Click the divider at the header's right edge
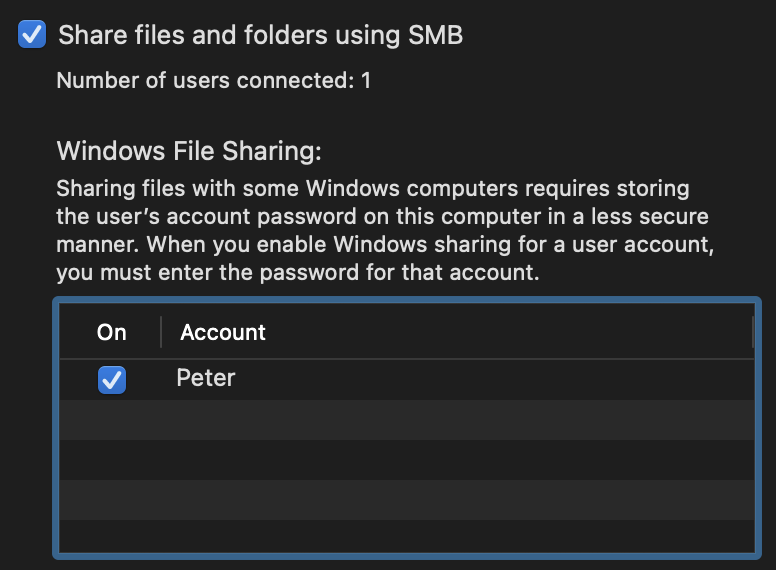The width and height of the screenshot is (776, 570). [752, 333]
